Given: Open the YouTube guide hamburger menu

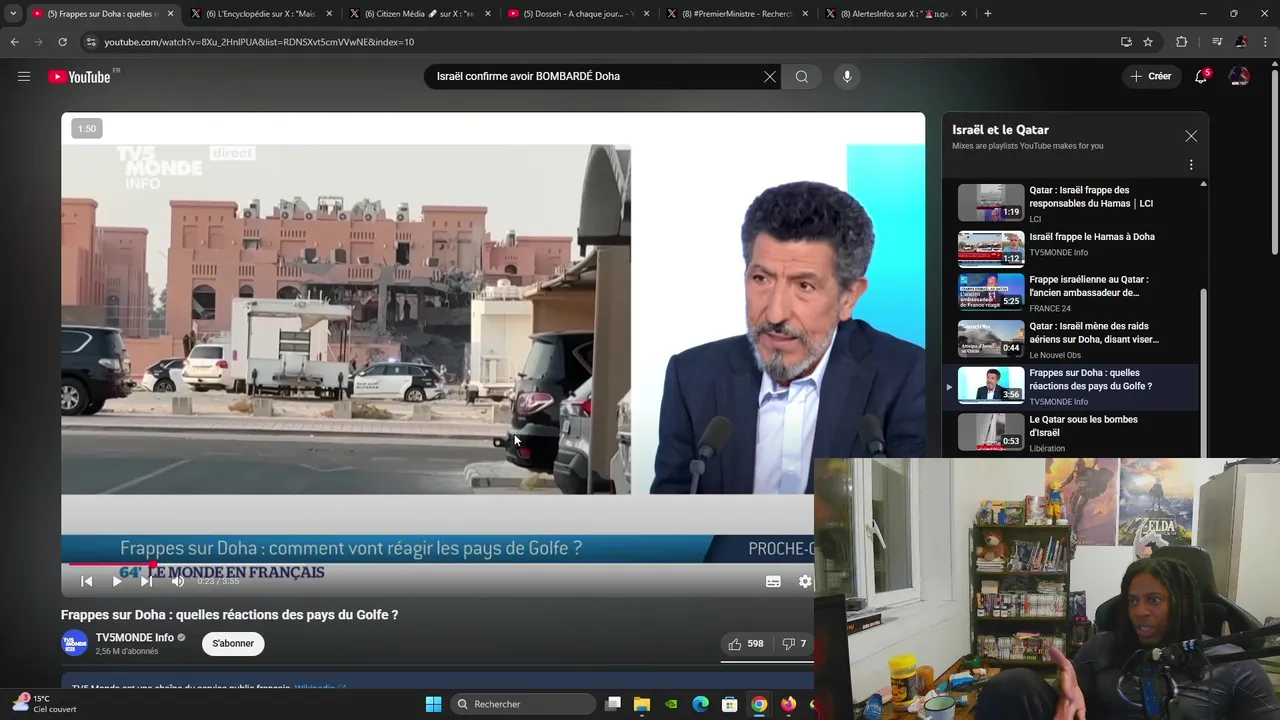Looking at the screenshot, I should (x=24, y=76).
